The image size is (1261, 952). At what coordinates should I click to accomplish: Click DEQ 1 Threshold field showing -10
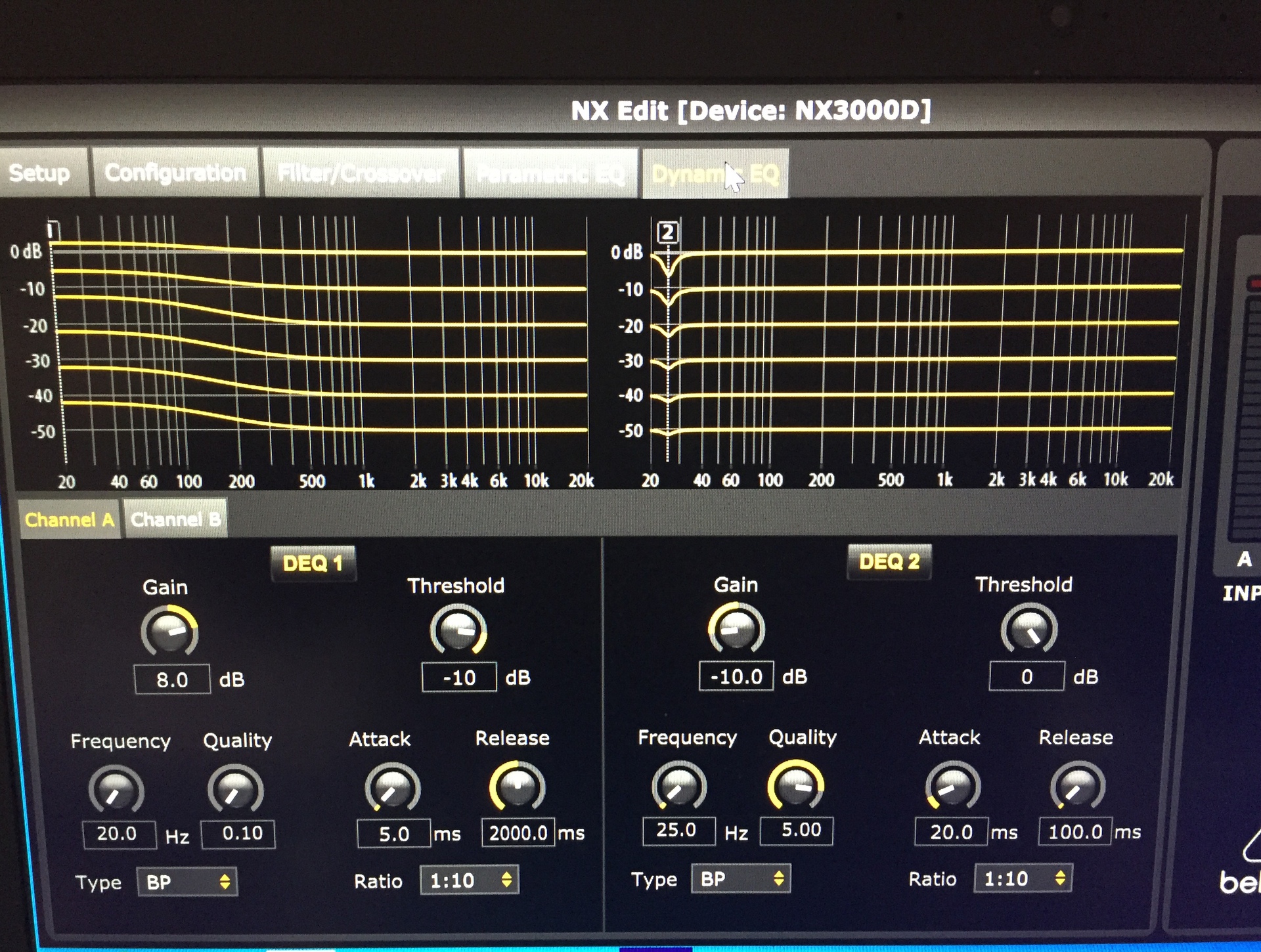pos(459,678)
